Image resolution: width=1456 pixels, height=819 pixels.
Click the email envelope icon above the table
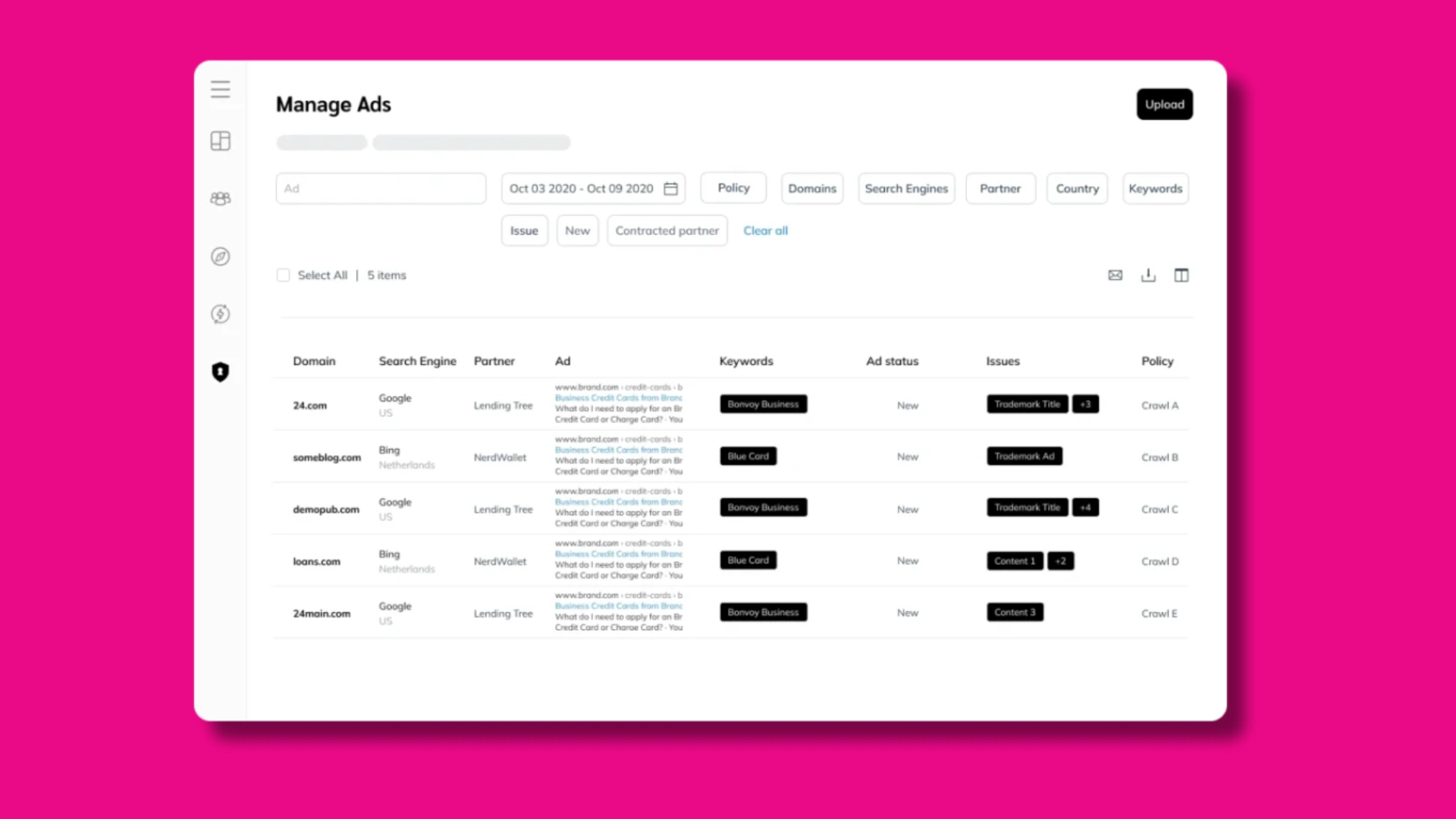[1115, 275]
